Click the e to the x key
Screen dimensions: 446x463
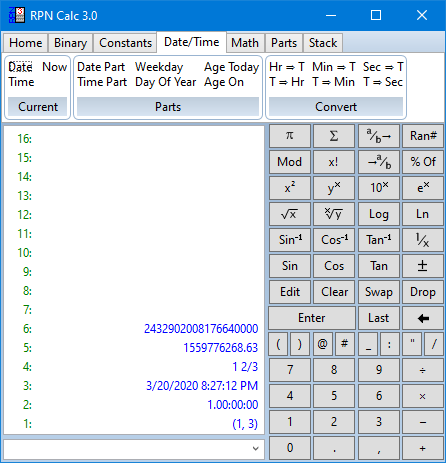[x=423, y=188]
